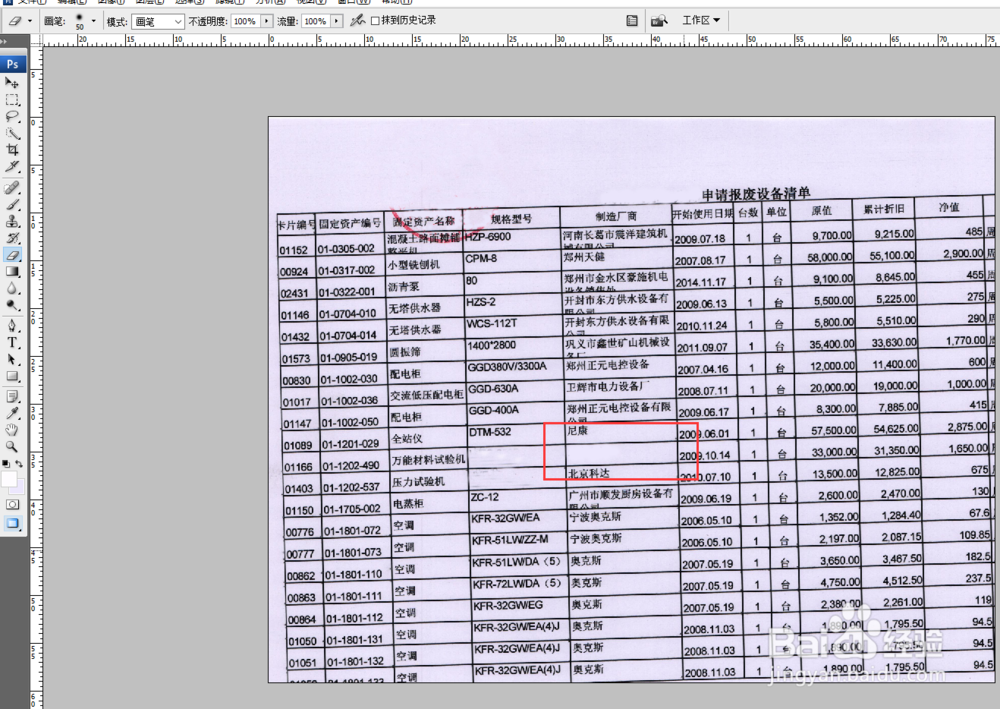
Task: Toggle Quick Mask mode
Action: (x=12, y=504)
